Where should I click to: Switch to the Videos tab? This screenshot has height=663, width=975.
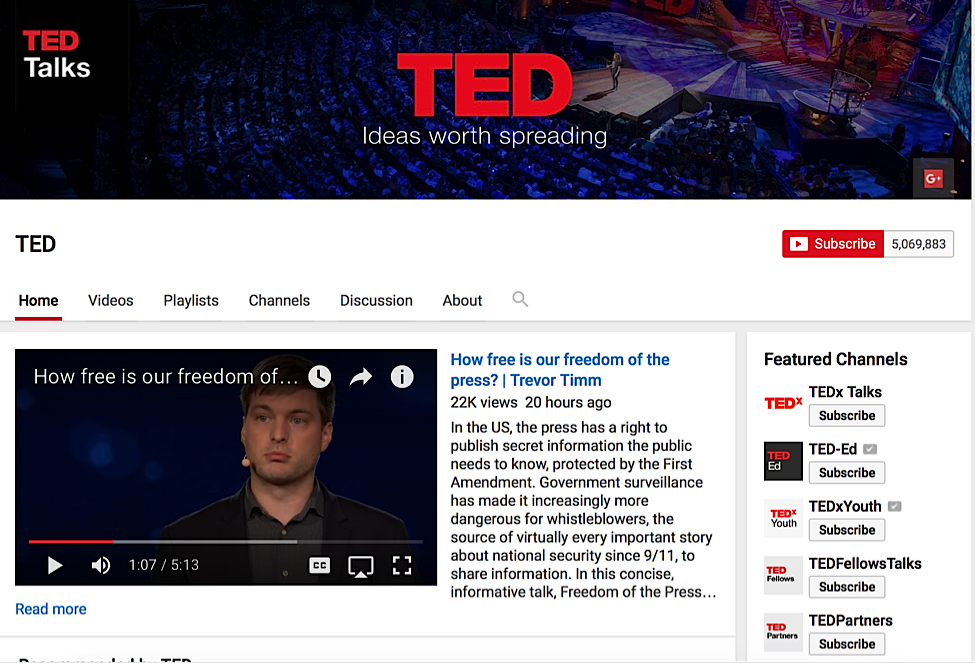[x=111, y=300]
